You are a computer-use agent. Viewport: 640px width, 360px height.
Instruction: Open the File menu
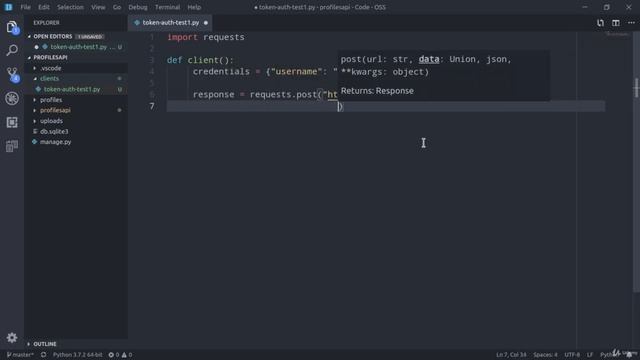25,7
